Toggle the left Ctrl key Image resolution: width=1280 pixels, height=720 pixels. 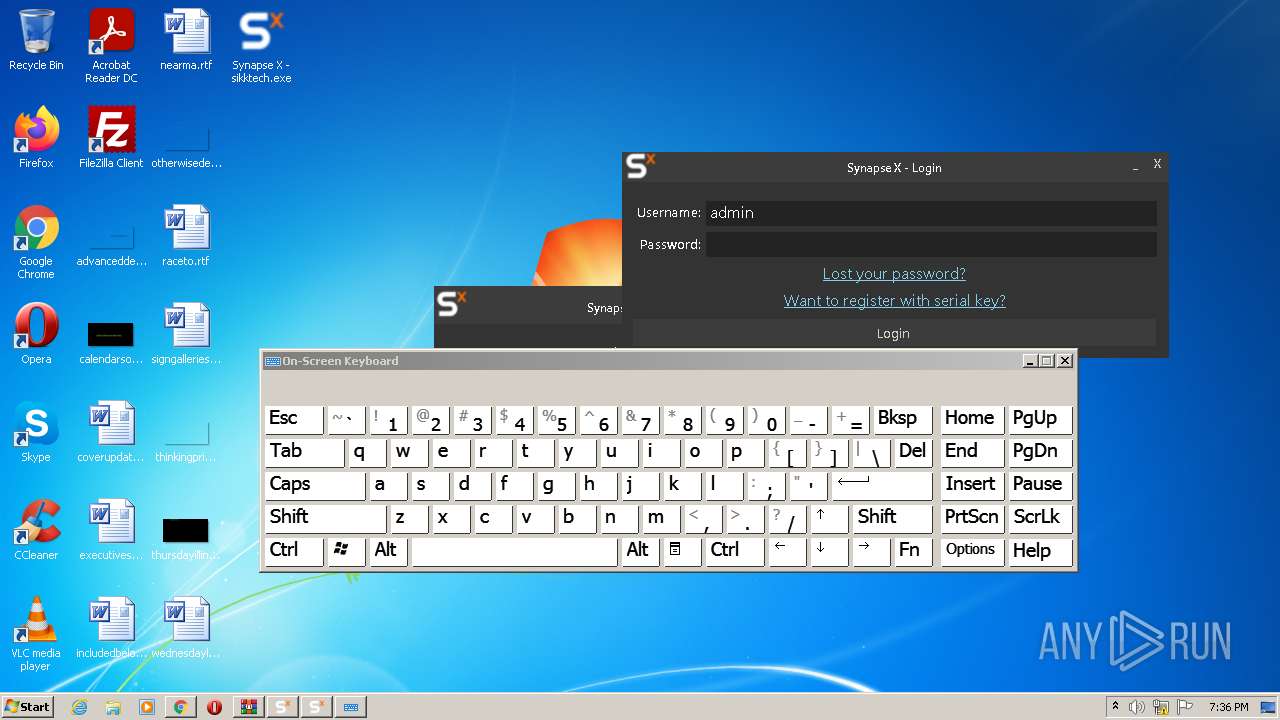point(293,551)
